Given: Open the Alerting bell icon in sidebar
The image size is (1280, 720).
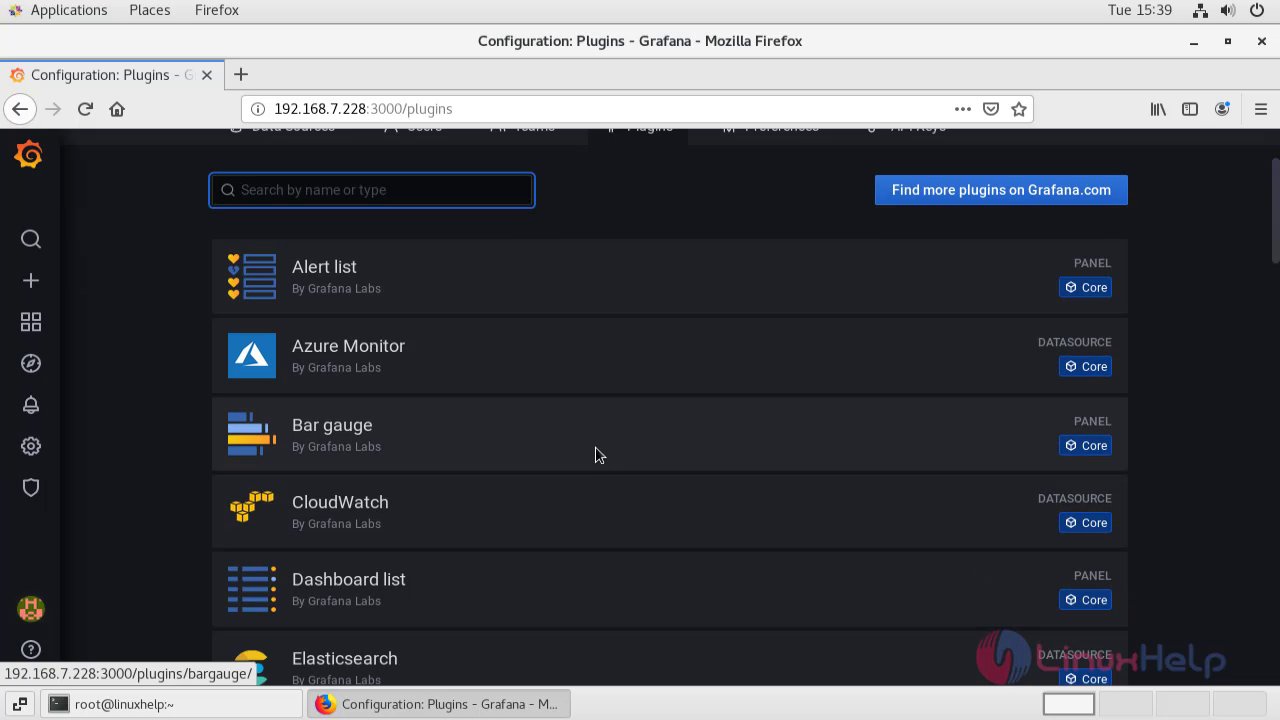Looking at the screenshot, I should click(x=31, y=405).
